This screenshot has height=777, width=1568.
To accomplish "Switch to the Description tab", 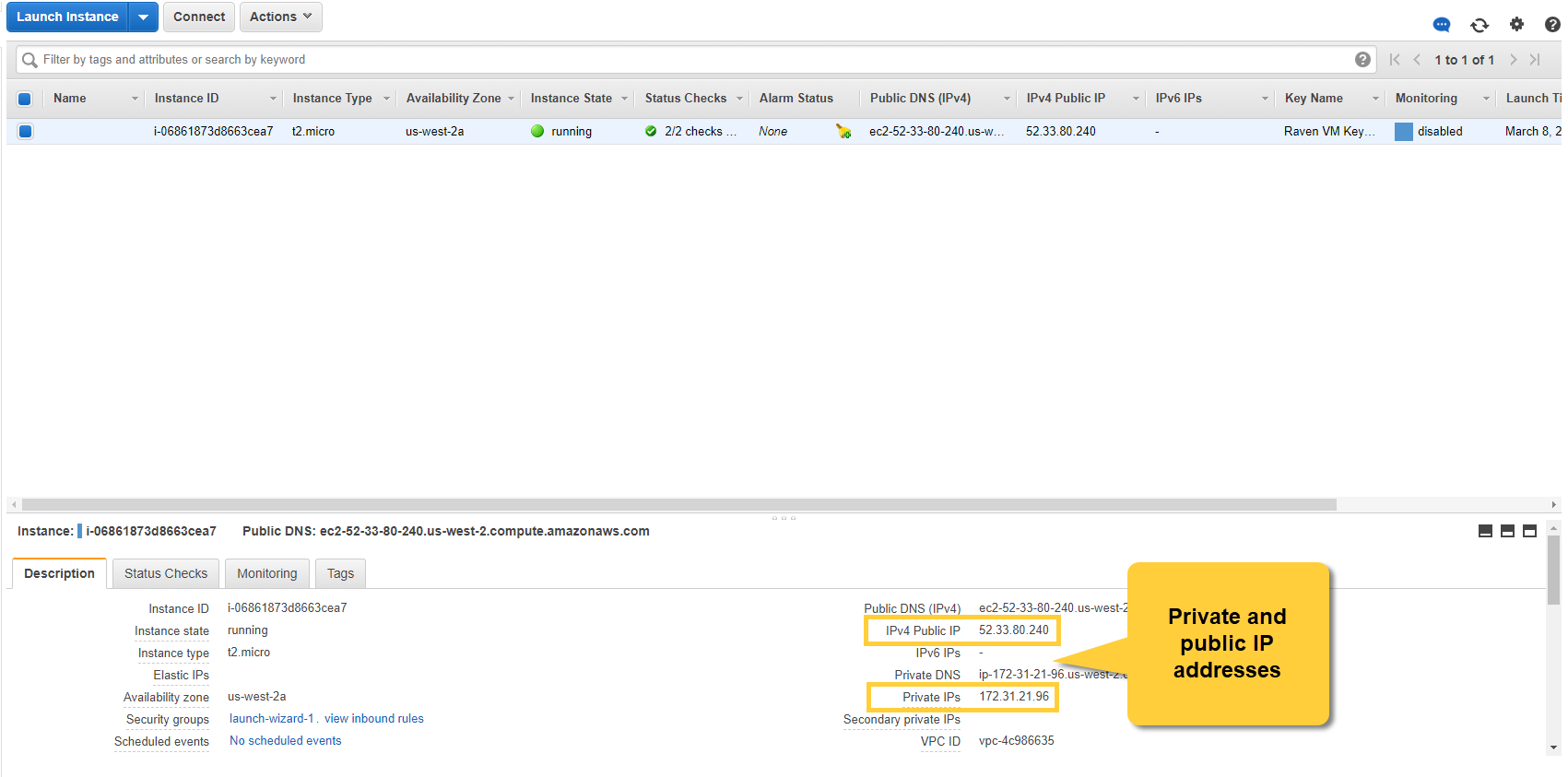I will (59, 573).
